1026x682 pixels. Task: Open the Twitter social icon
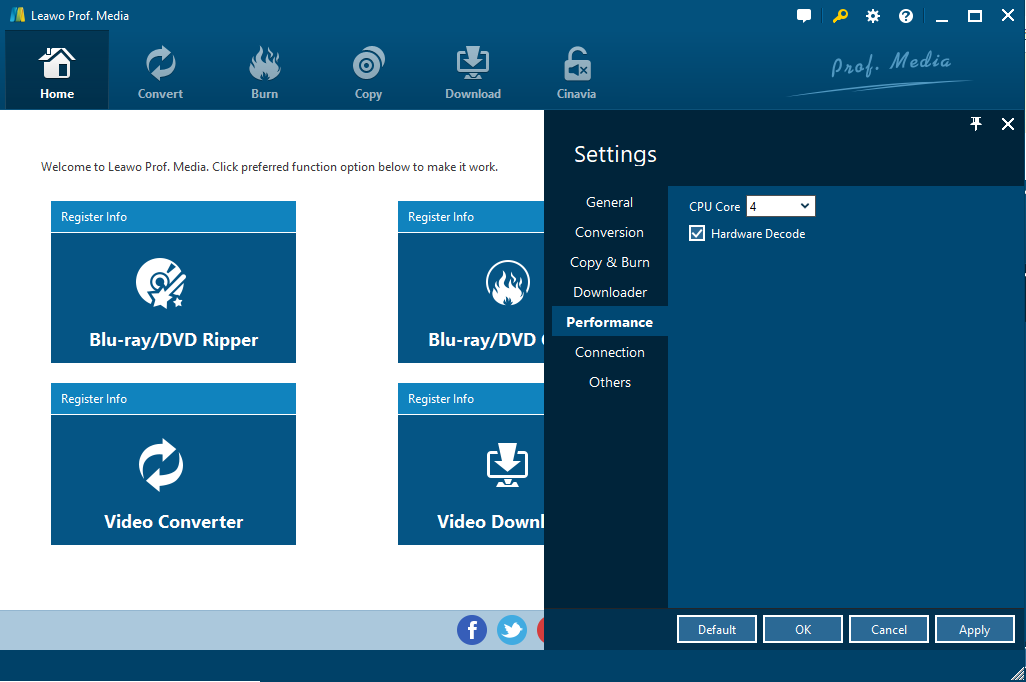click(512, 629)
